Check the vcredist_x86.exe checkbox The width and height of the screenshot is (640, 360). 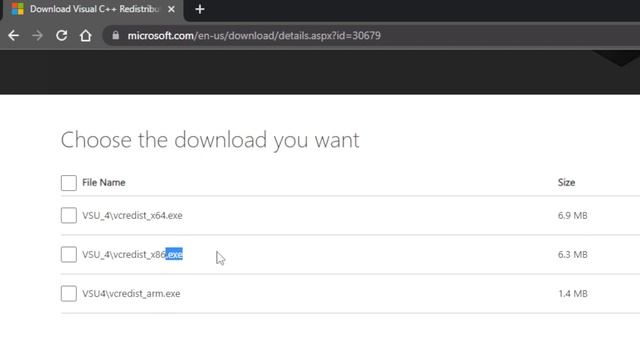click(69, 255)
